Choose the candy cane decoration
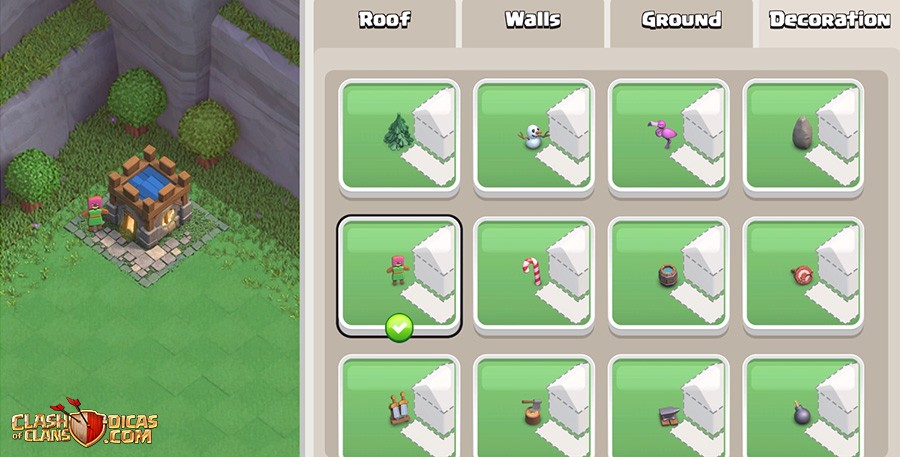Screen dimensions: 900x457 (x=534, y=275)
